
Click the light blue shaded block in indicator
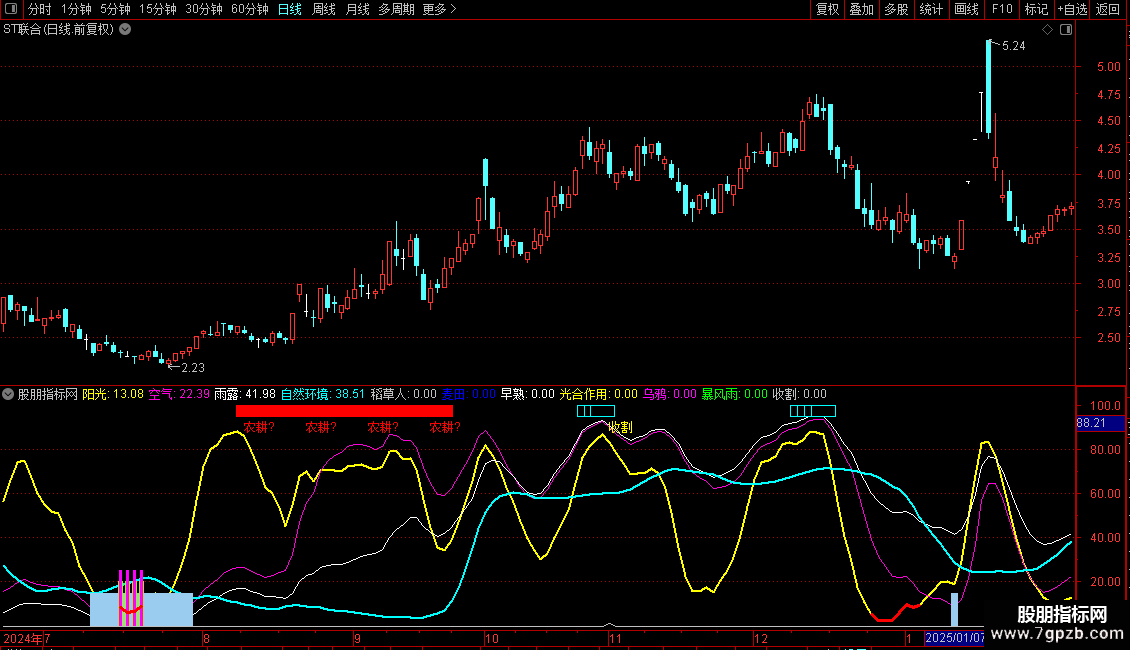(141, 609)
